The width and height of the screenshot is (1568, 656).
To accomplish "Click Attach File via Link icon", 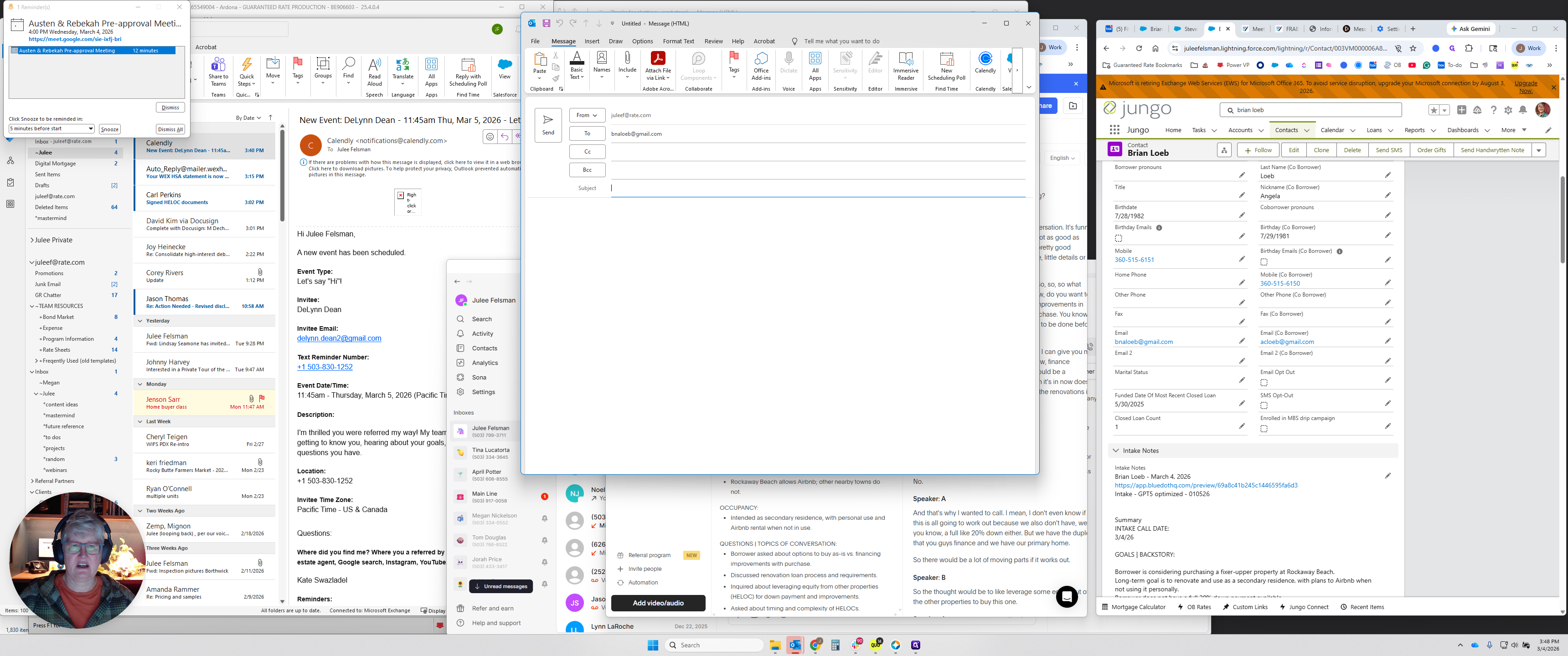I will click(657, 59).
